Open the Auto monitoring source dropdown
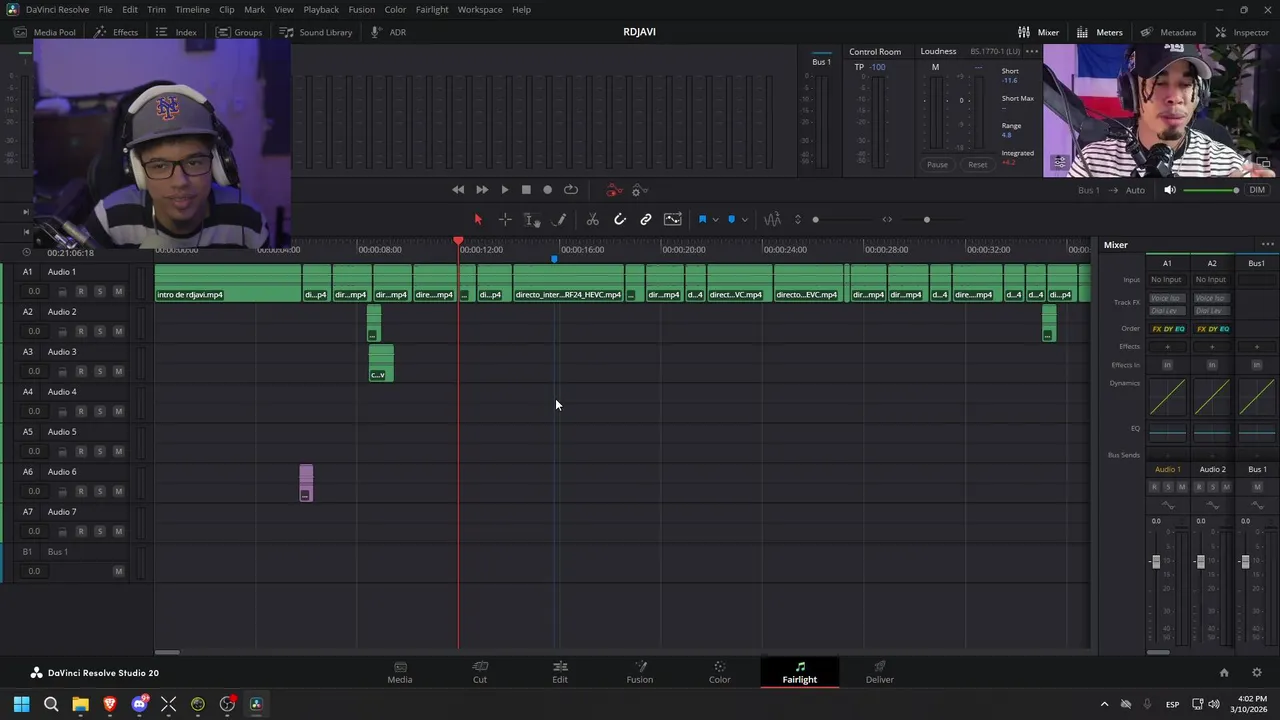1280x720 pixels. click(1135, 190)
